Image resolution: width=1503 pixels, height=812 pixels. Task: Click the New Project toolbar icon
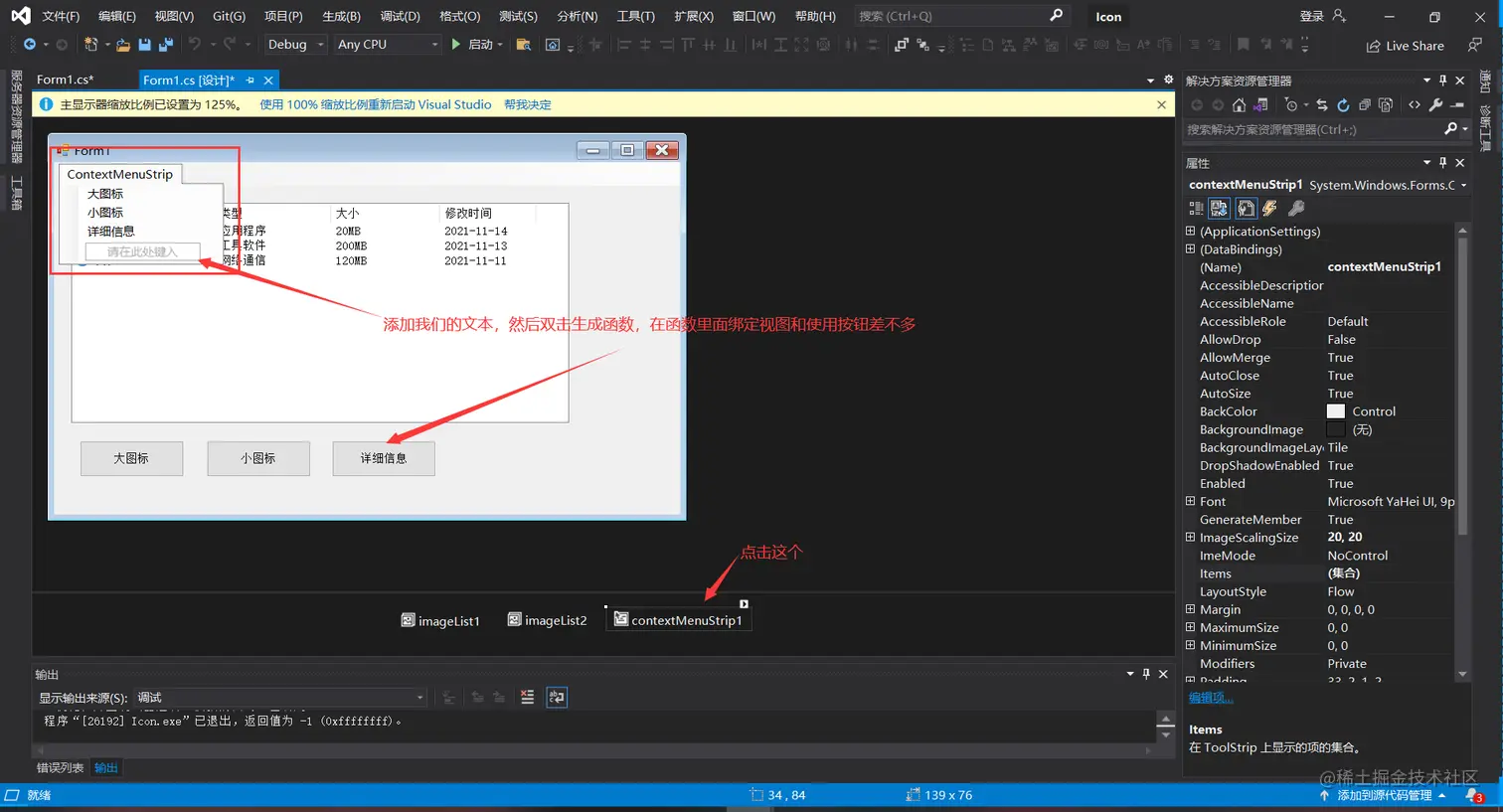90,45
